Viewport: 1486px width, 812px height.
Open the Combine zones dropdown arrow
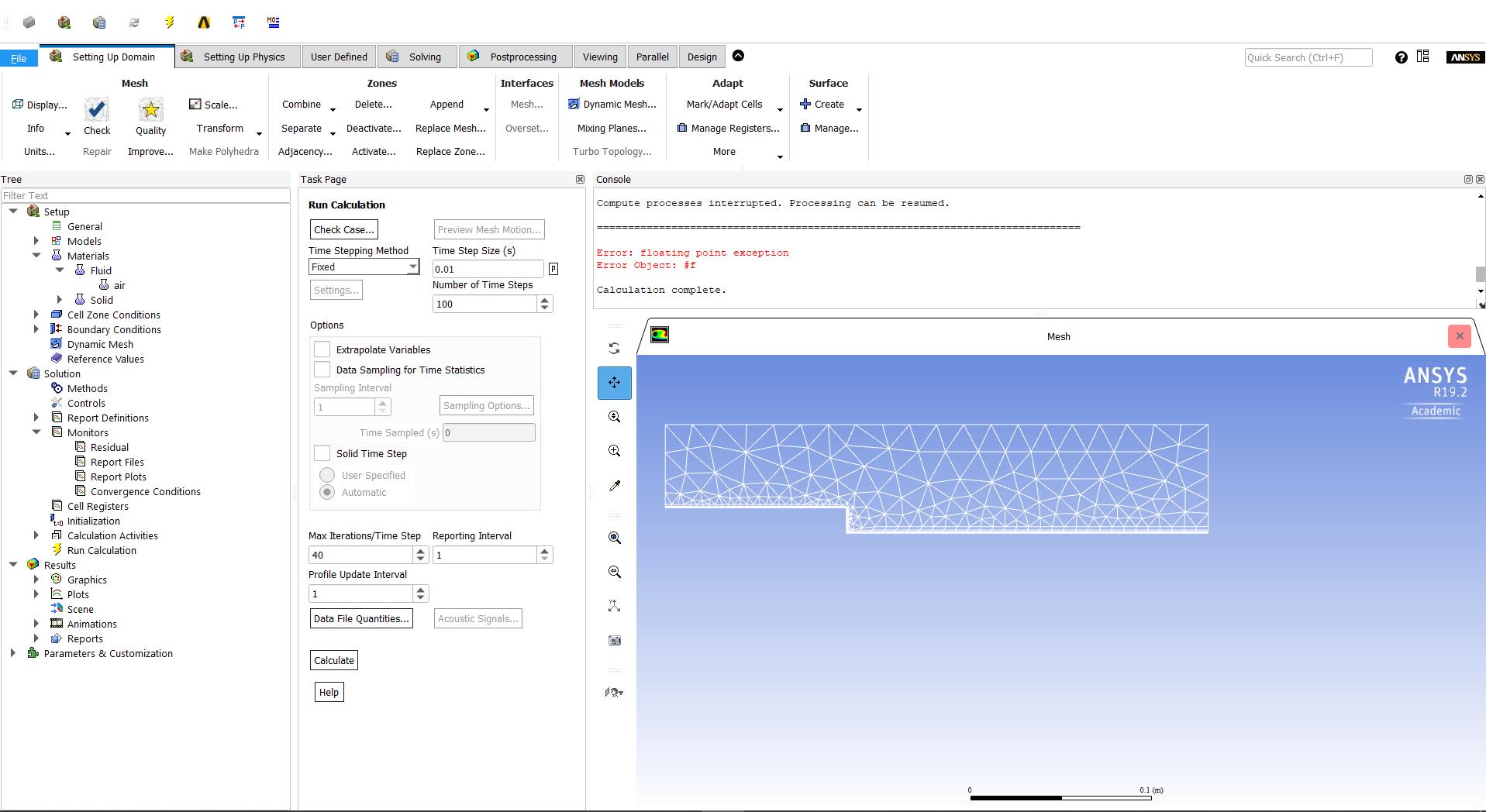333,109
